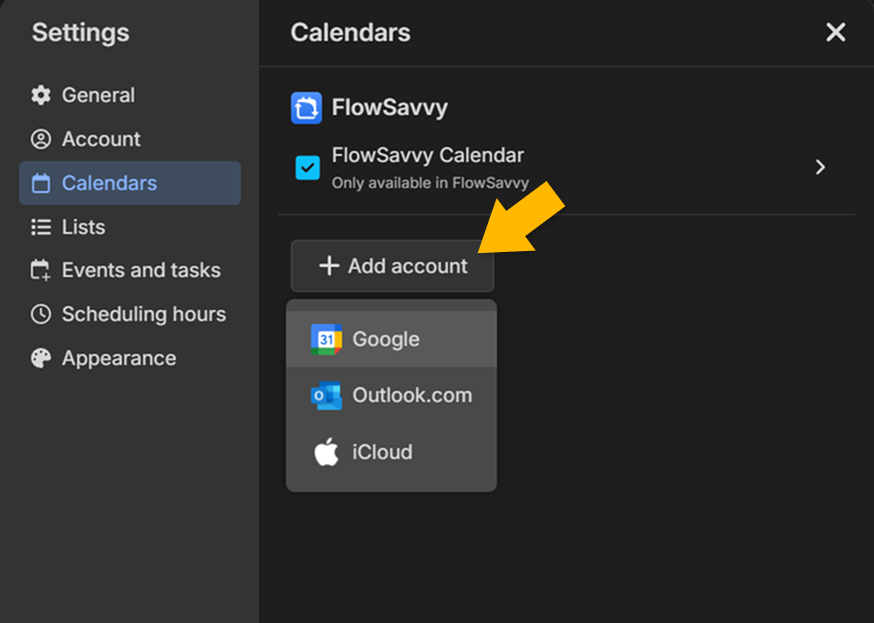Screen dimensions: 874x623
Task: Open the Calendars settings tab
Action: tap(130, 183)
